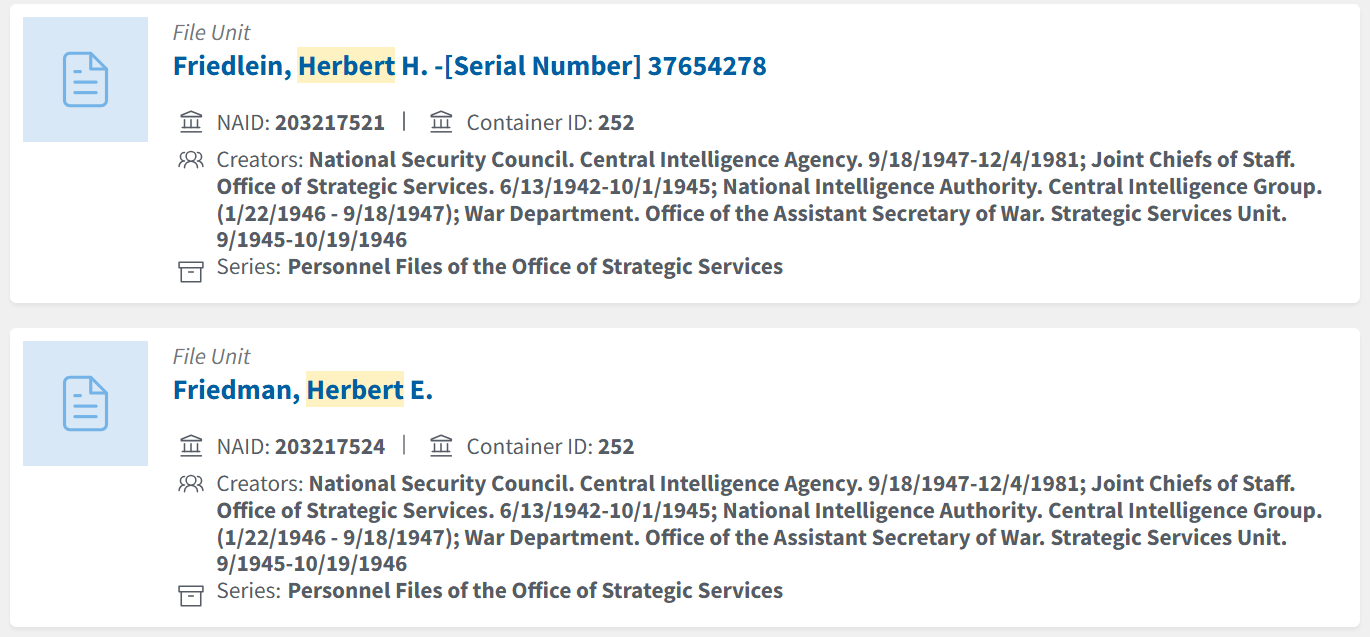Click the Container ID icon in the Friedman result
1370x637 pixels.
[x=441, y=447]
